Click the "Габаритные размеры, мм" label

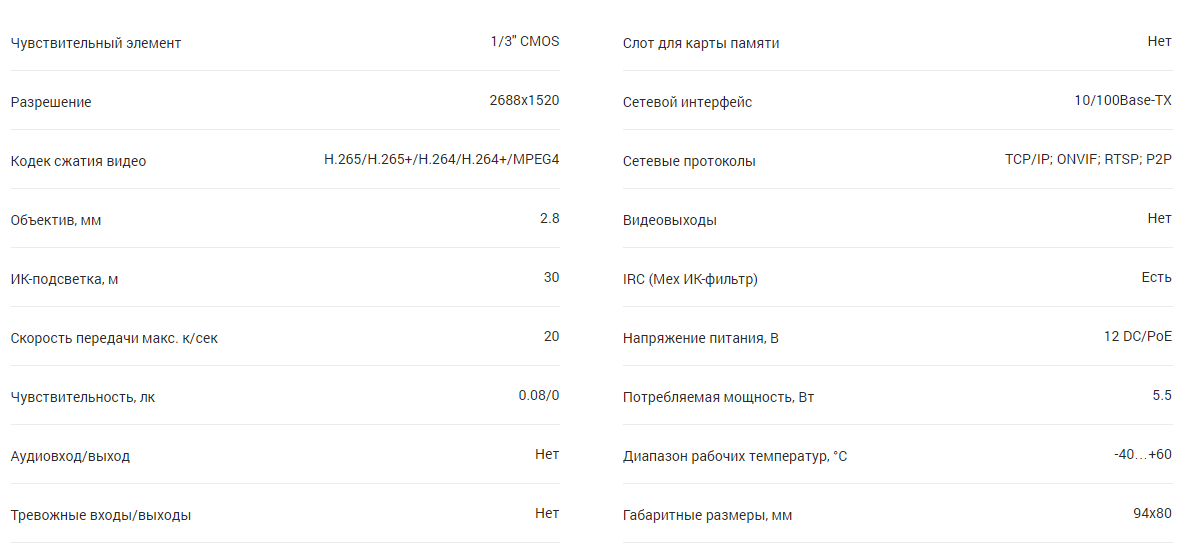click(x=707, y=515)
